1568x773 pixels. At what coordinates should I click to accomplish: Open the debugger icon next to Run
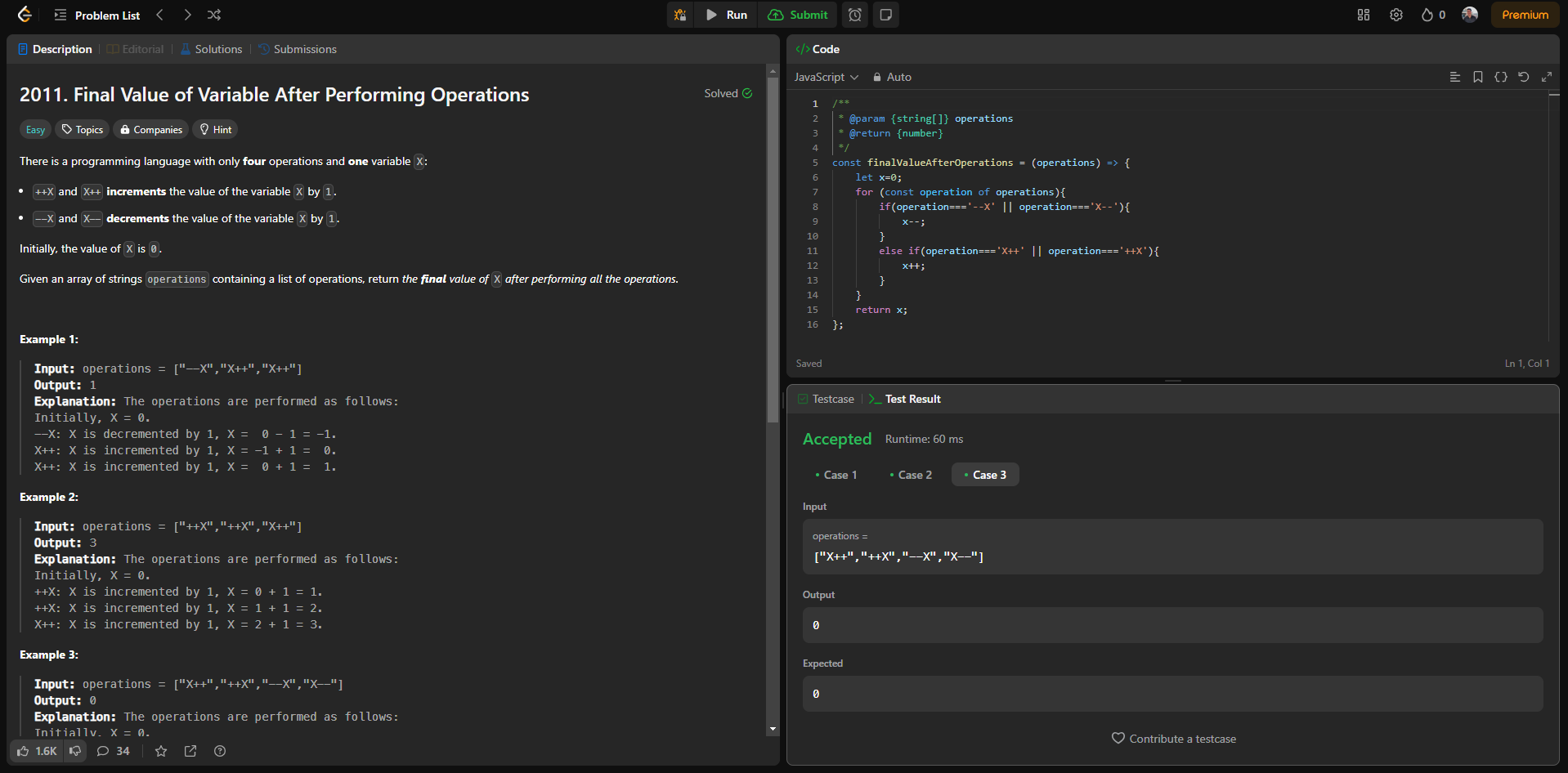tap(680, 15)
